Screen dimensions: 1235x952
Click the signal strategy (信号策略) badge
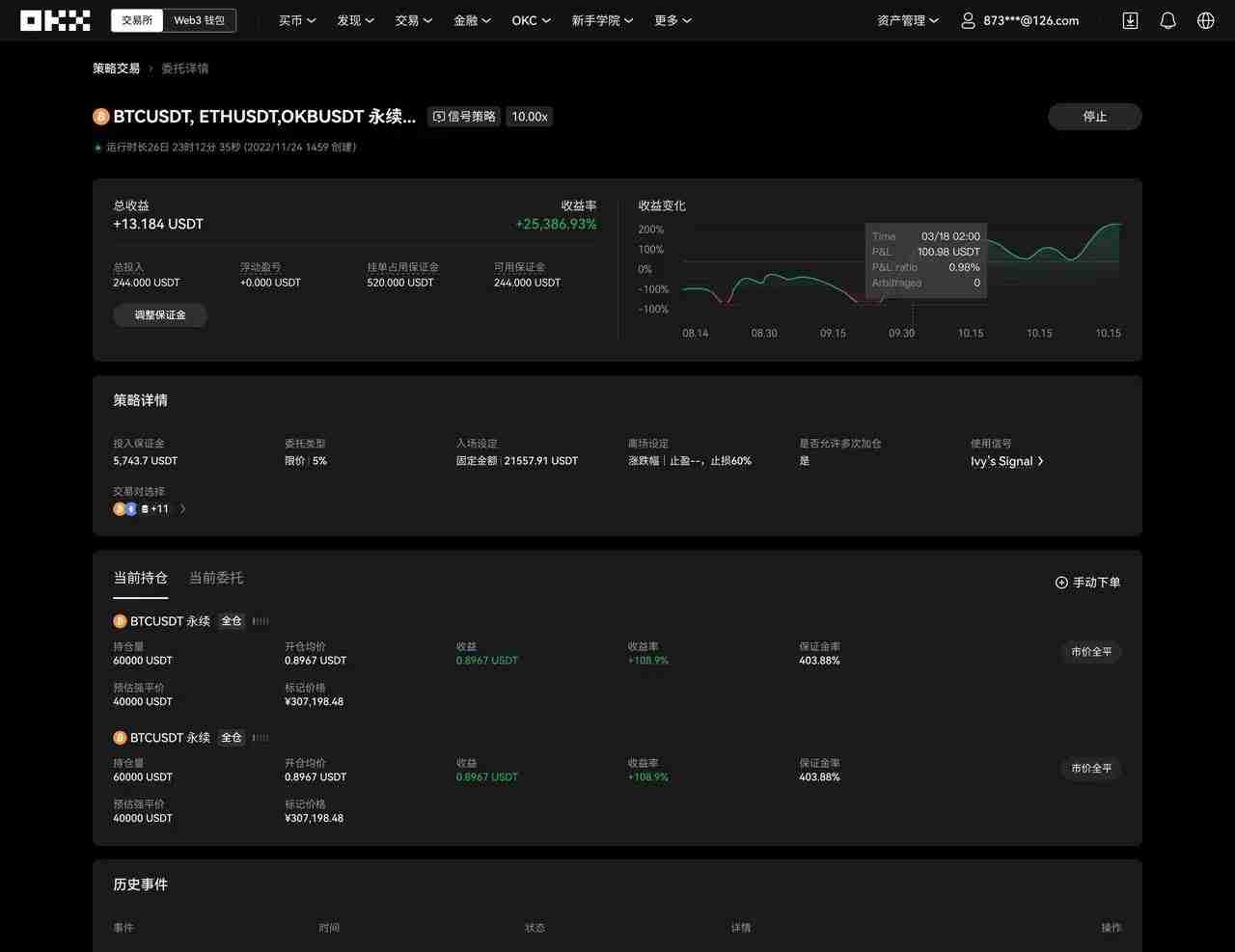pyautogui.click(x=463, y=116)
